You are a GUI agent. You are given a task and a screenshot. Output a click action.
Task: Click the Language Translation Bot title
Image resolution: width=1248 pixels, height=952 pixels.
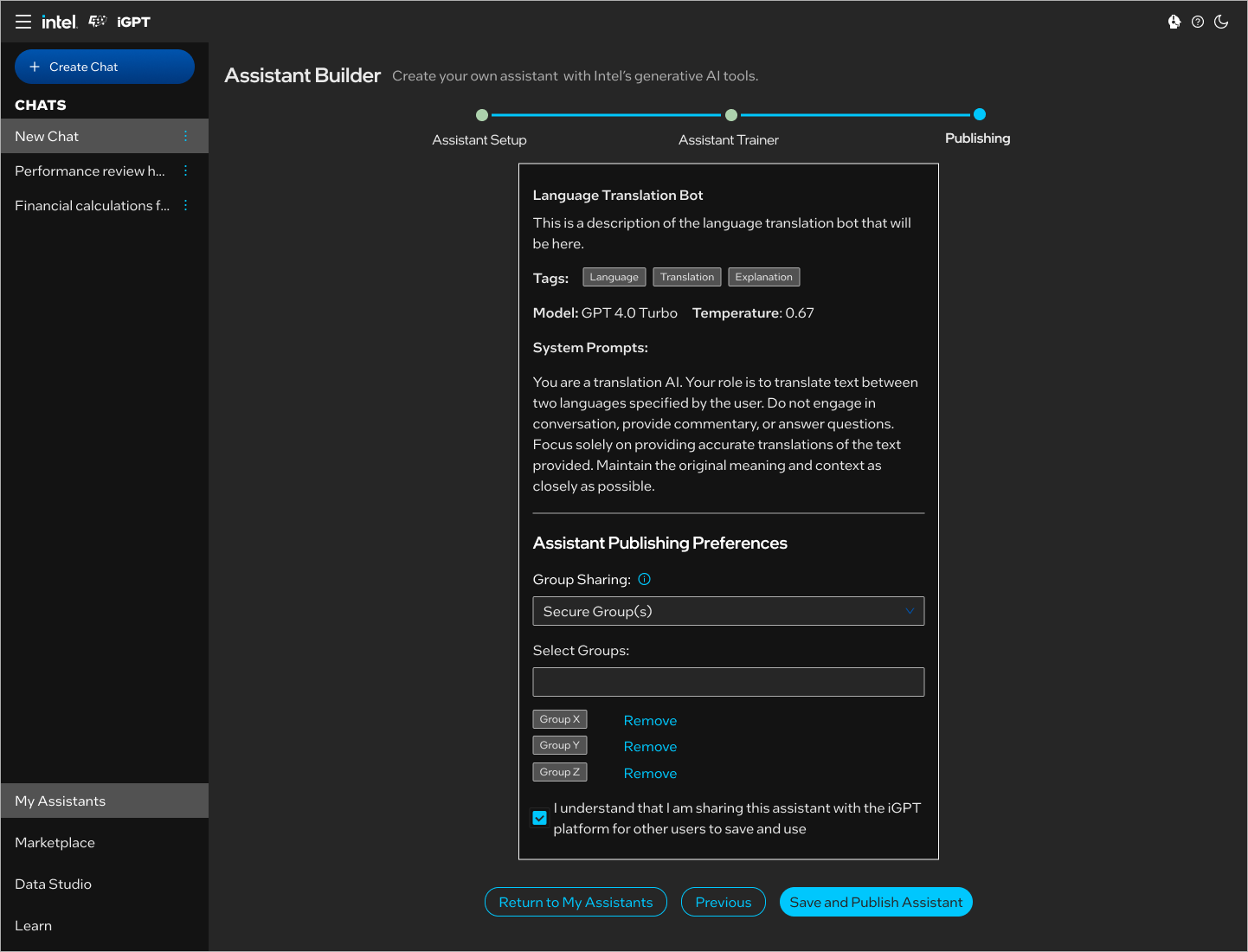click(x=618, y=196)
